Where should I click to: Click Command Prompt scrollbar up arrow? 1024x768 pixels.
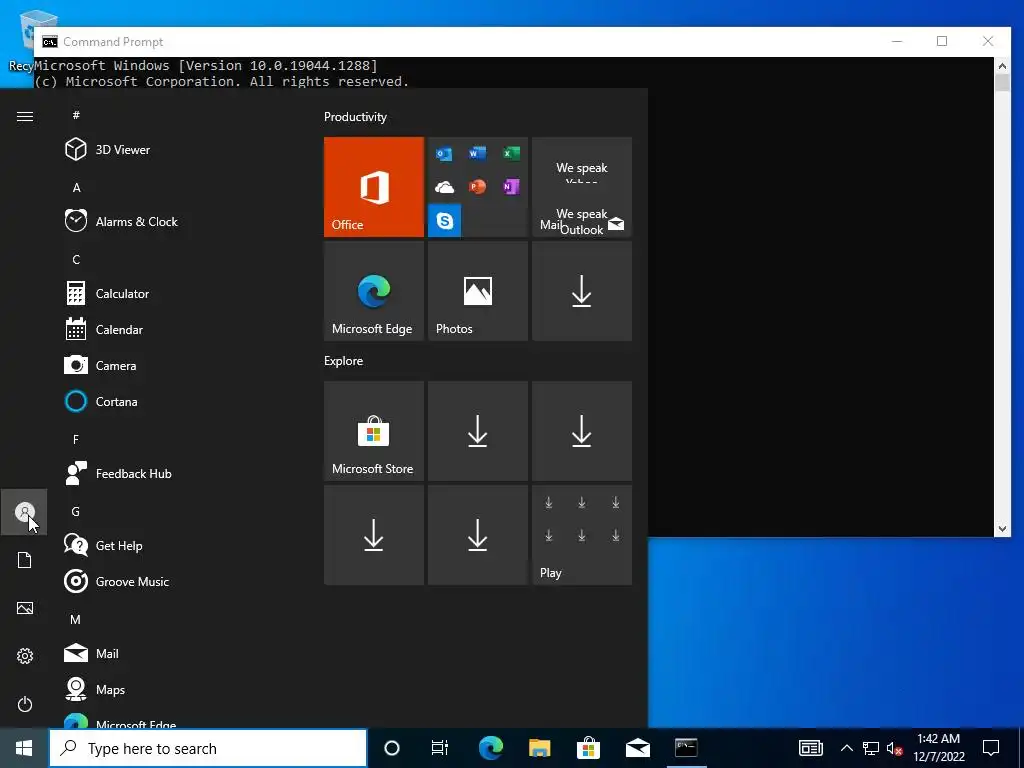point(1002,65)
